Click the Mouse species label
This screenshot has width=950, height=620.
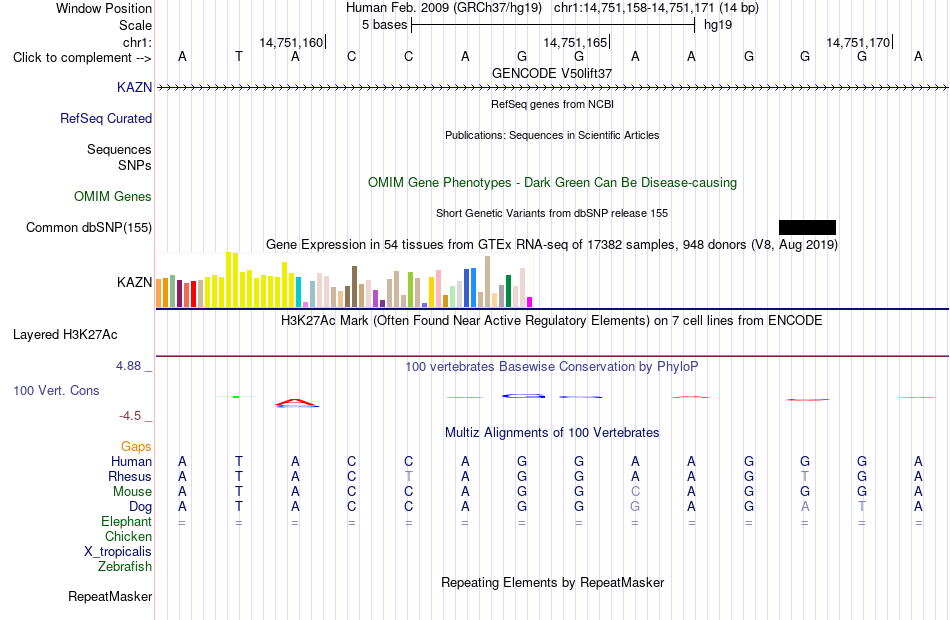click(x=132, y=492)
